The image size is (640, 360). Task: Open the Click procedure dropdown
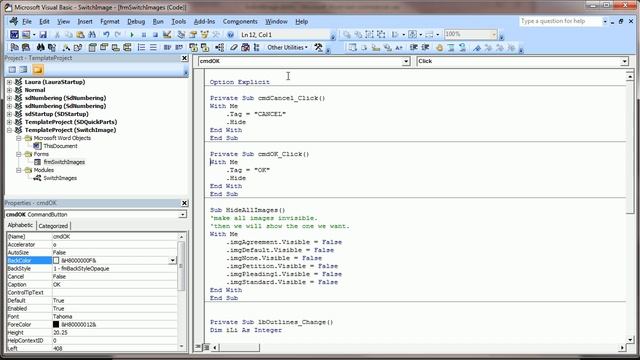(x=624, y=61)
